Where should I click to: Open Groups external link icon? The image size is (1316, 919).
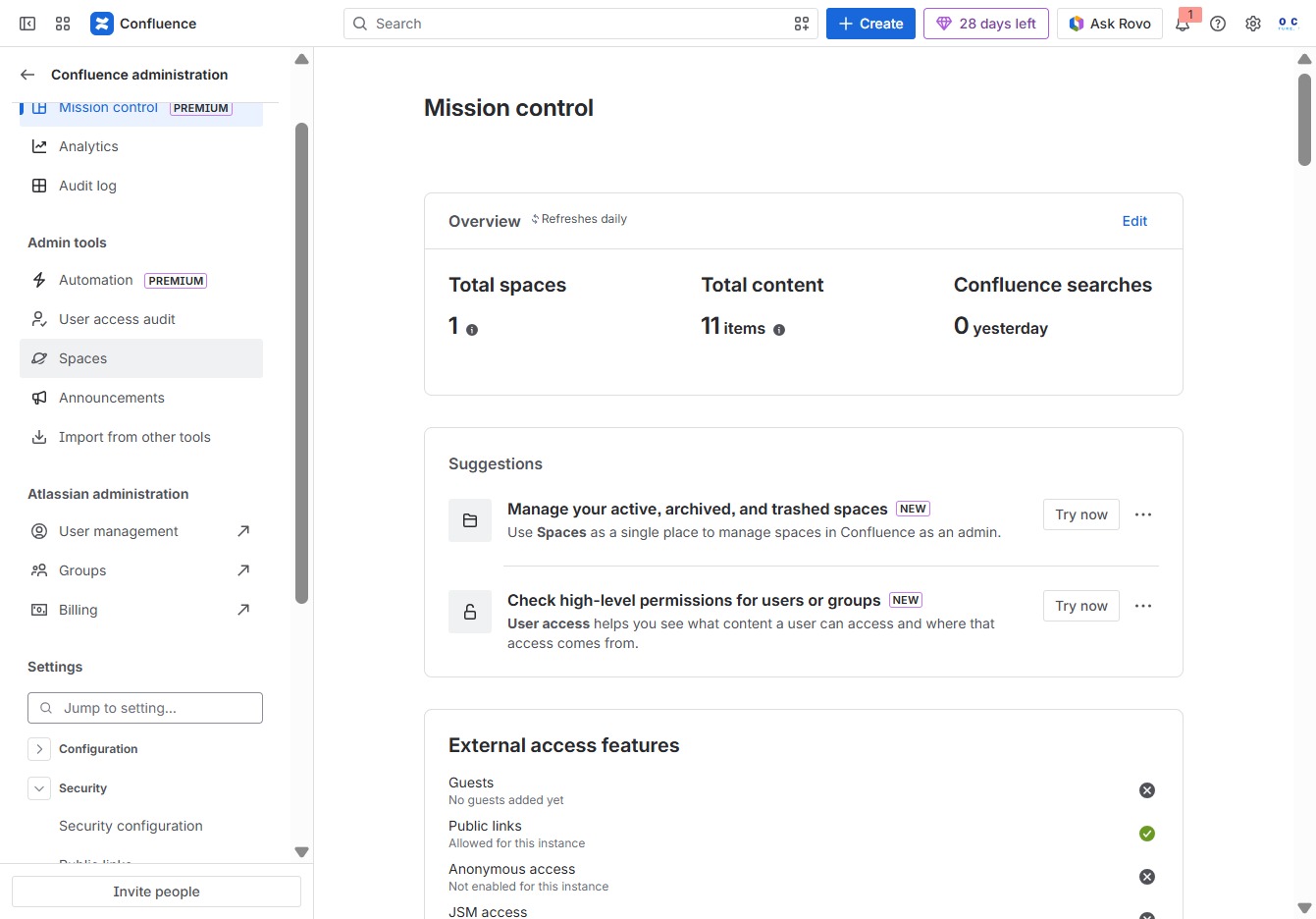pyautogui.click(x=243, y=570)
